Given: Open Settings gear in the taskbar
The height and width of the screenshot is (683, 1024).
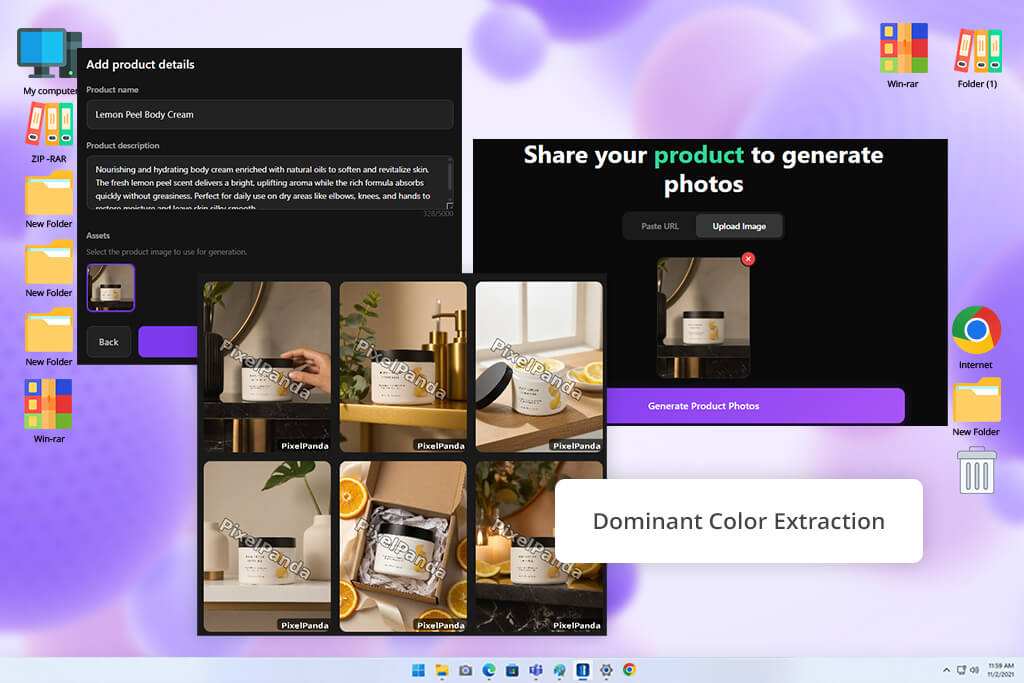Looking at the screenshot, I should pyautogui.click(x=606, y=670).
